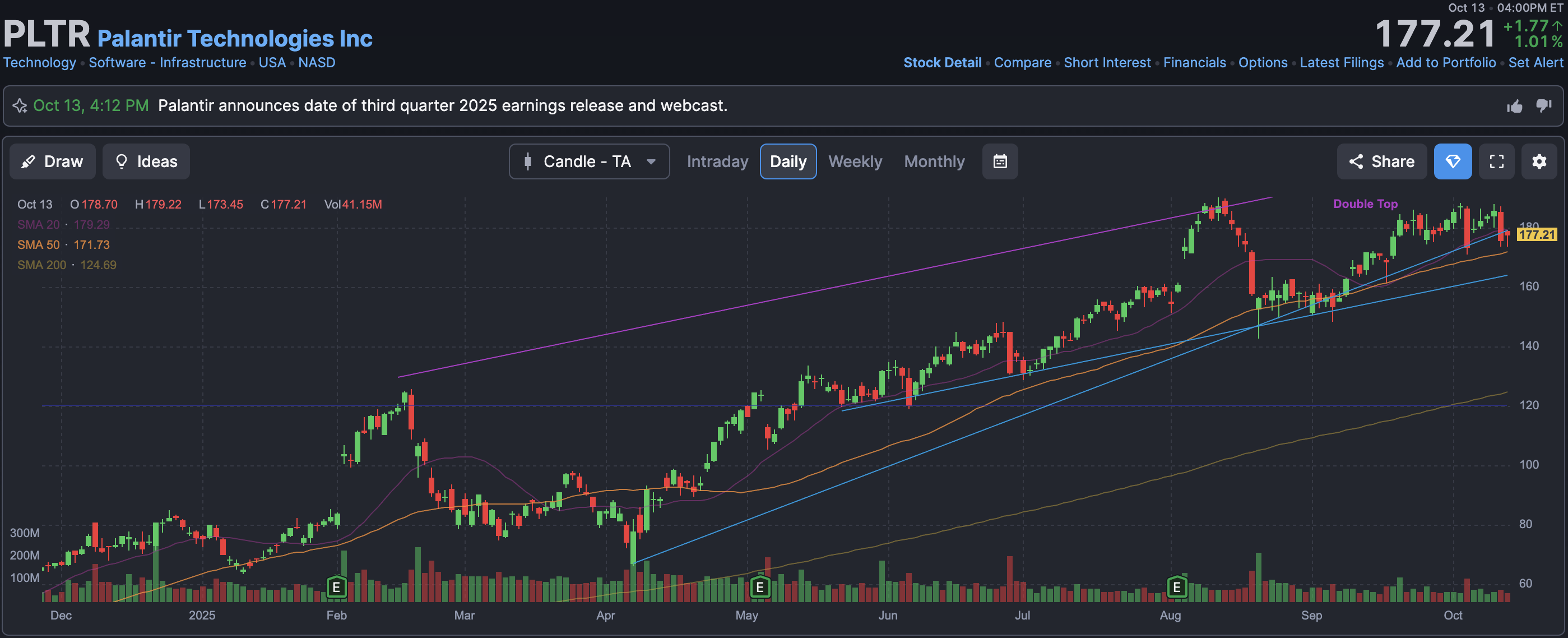This screenshot has height=638, width=1568.
Task: Click the blue diamond premium icon
Action: click(1453, 161)
